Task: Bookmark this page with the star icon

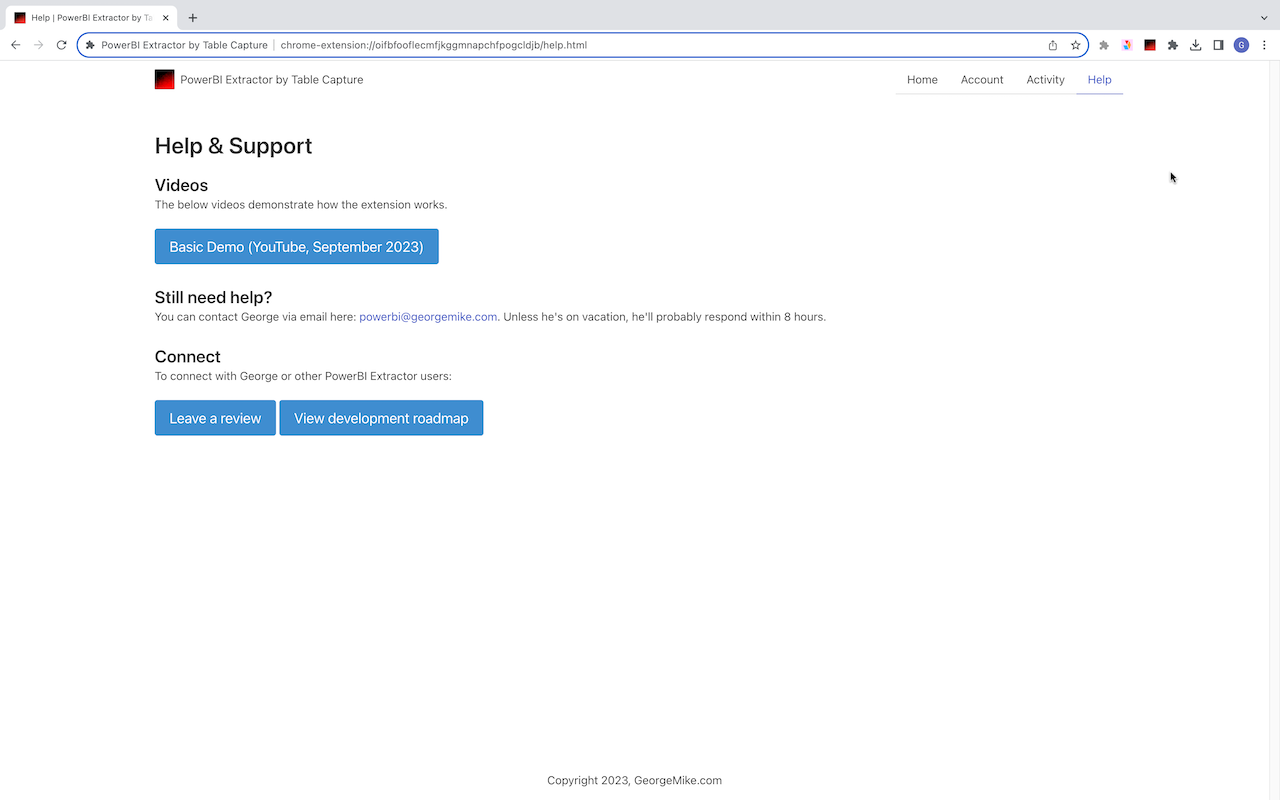Action: 1076,45
